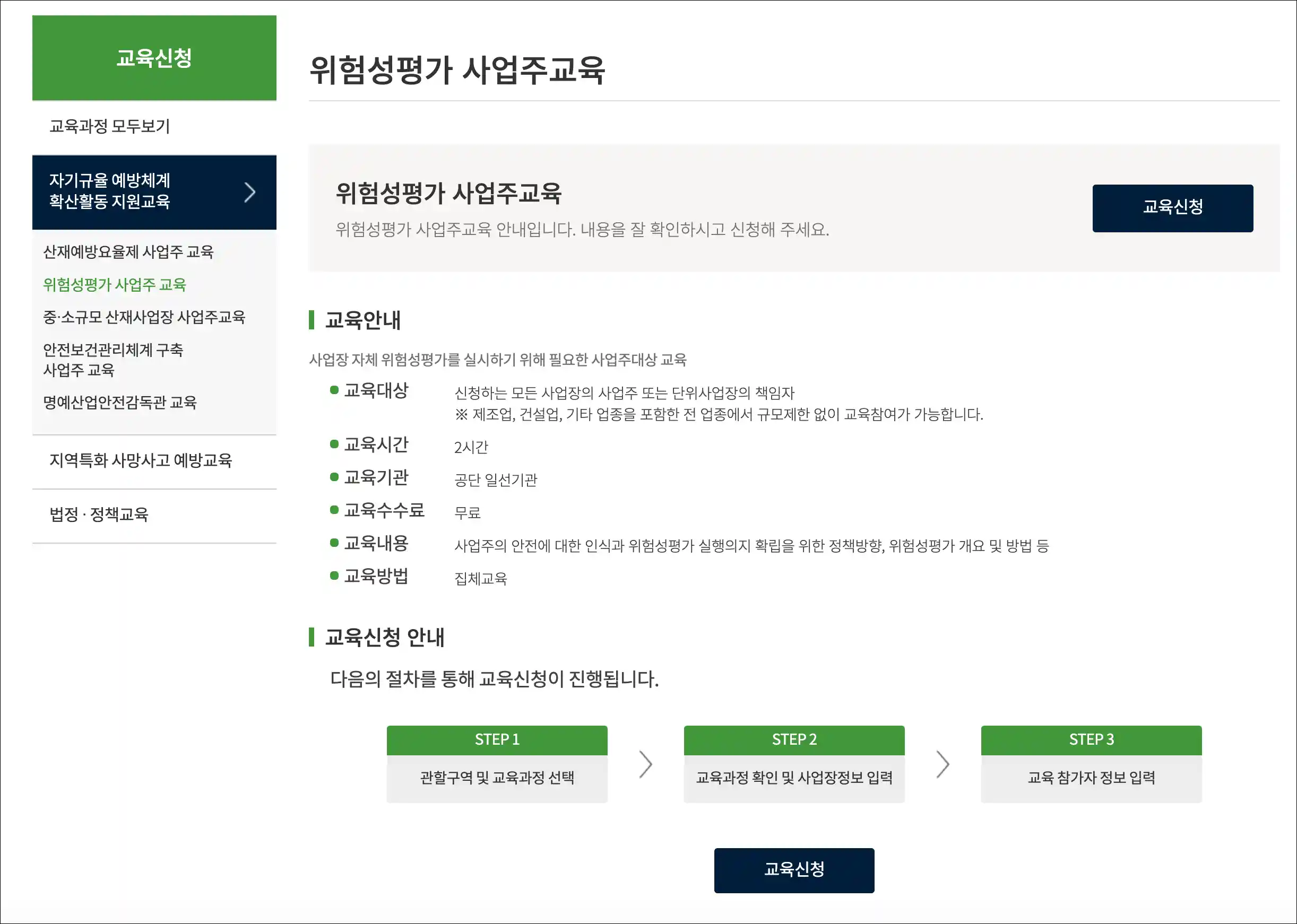The image size is (1297, 924).
Task: Open 법정·정책교육 menu item
Action: tap(99, 515)
